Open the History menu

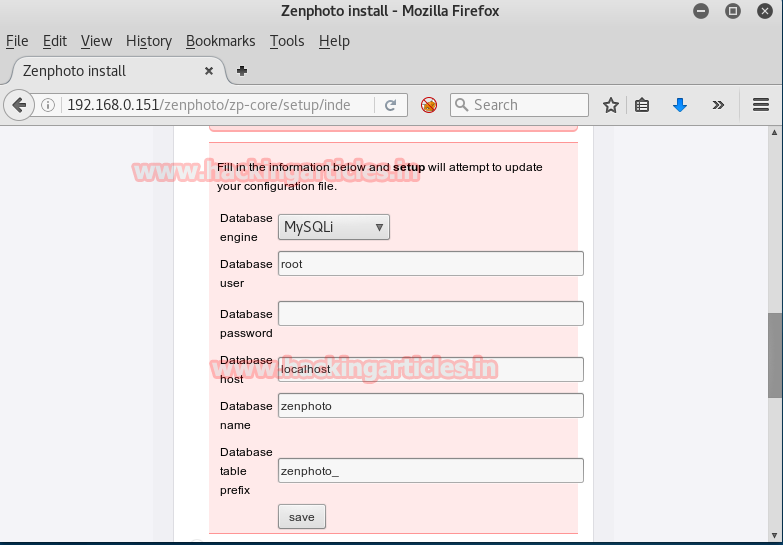[149, 41]
